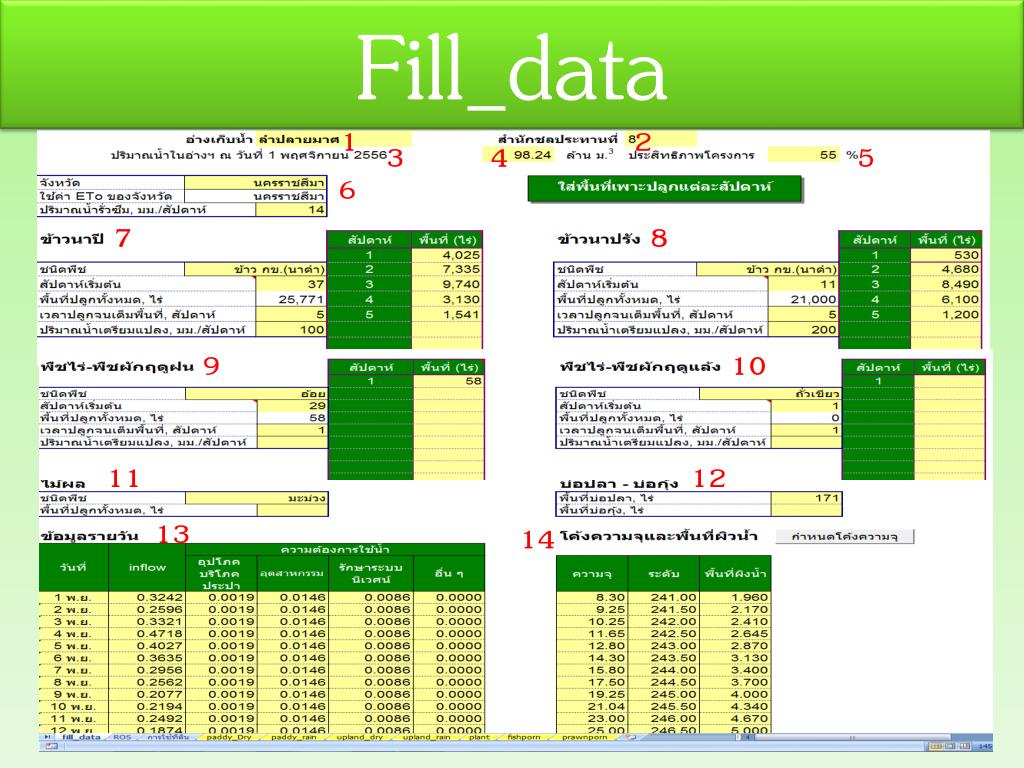This screenshot has height=768, width=1024.
Task: Switch to upland_dry sheet tab
Action: (359, 737)
